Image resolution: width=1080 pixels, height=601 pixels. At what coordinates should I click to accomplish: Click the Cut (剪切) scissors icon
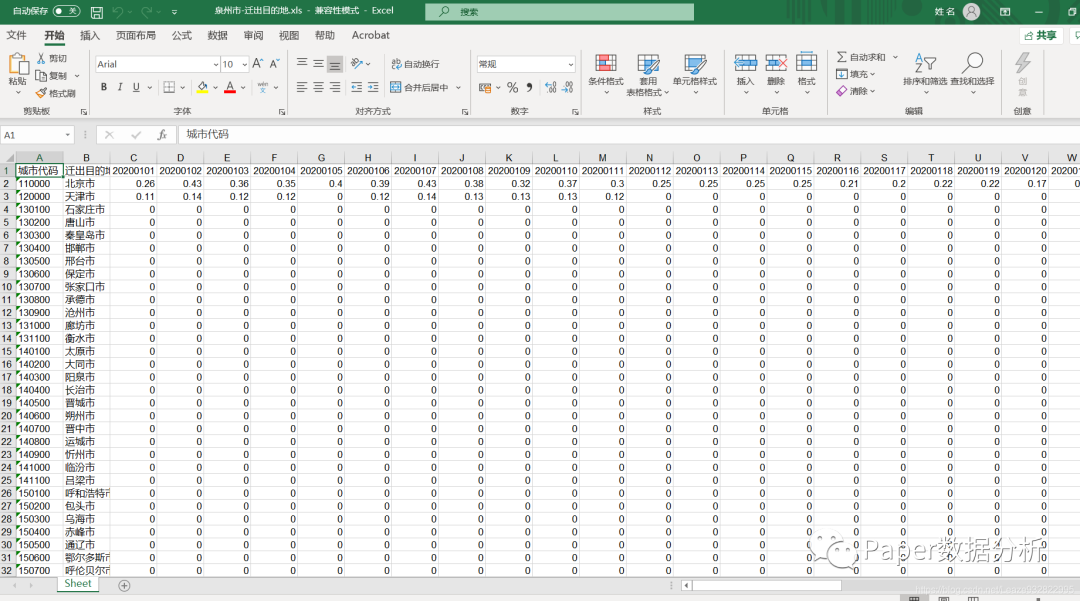click(41, 58)
